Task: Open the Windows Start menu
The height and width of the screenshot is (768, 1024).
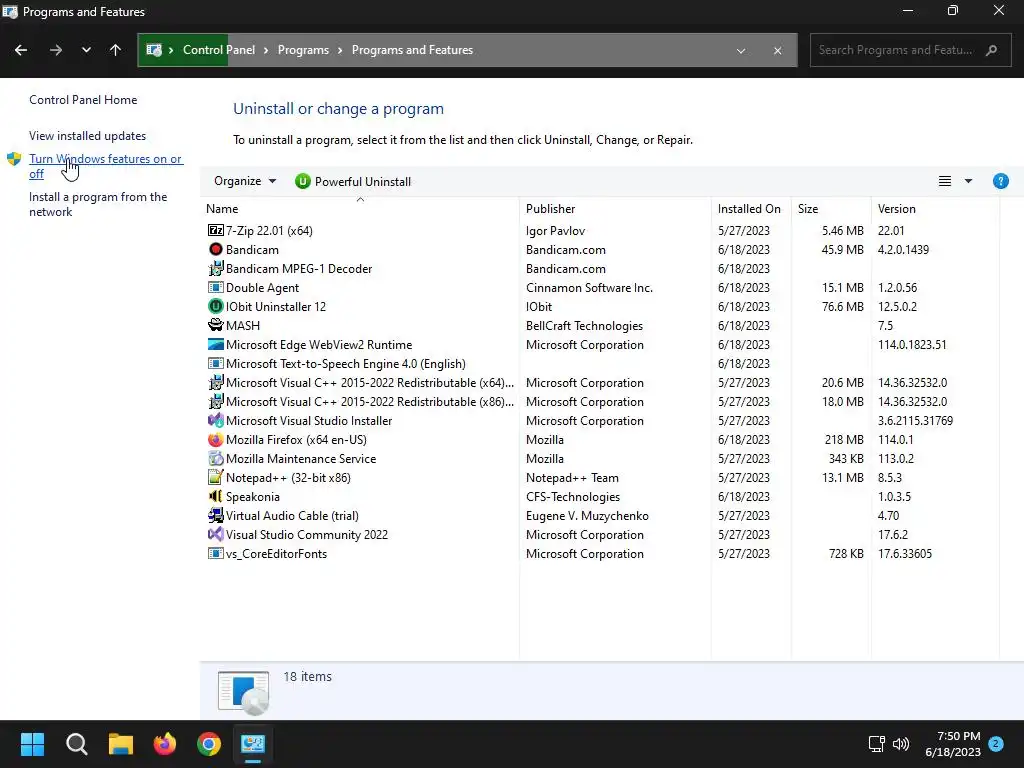Action: [x=32, y=744]
